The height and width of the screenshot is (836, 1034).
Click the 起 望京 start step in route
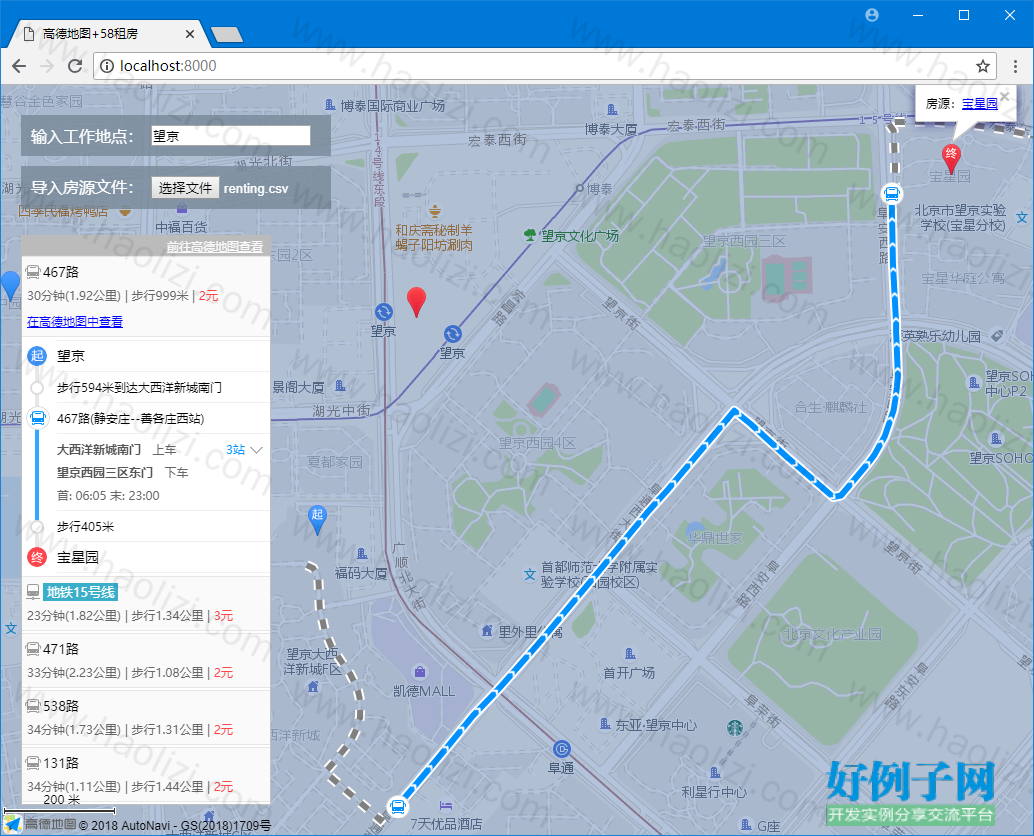pos(146,356)
